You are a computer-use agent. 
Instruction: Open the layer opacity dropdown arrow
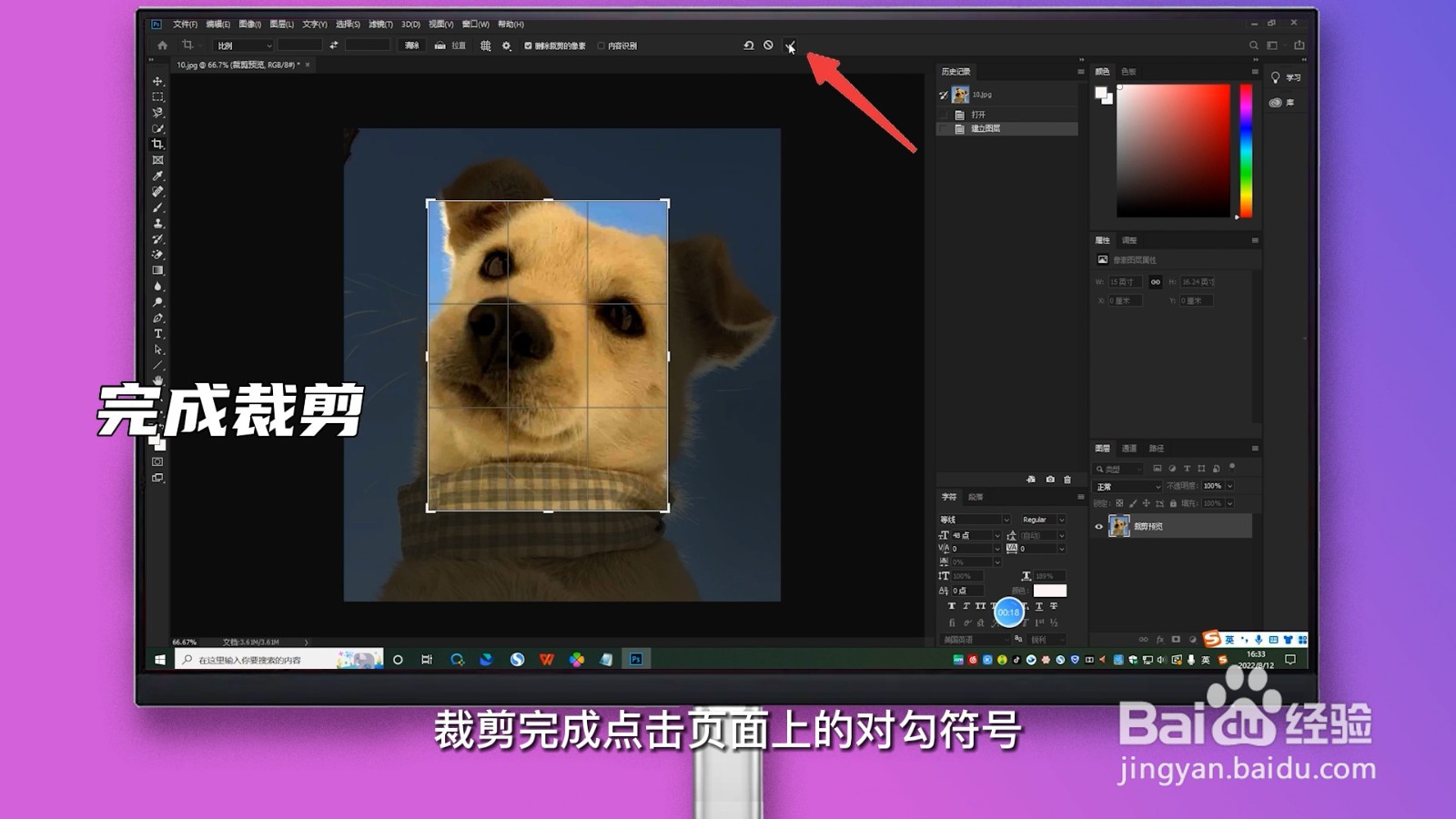click(x=1229, y=486)
